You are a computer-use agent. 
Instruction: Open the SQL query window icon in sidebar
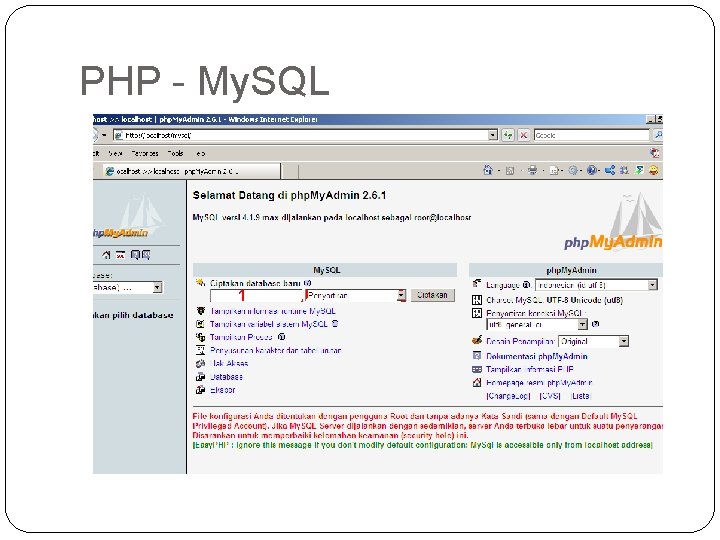[x=120, y=255]
